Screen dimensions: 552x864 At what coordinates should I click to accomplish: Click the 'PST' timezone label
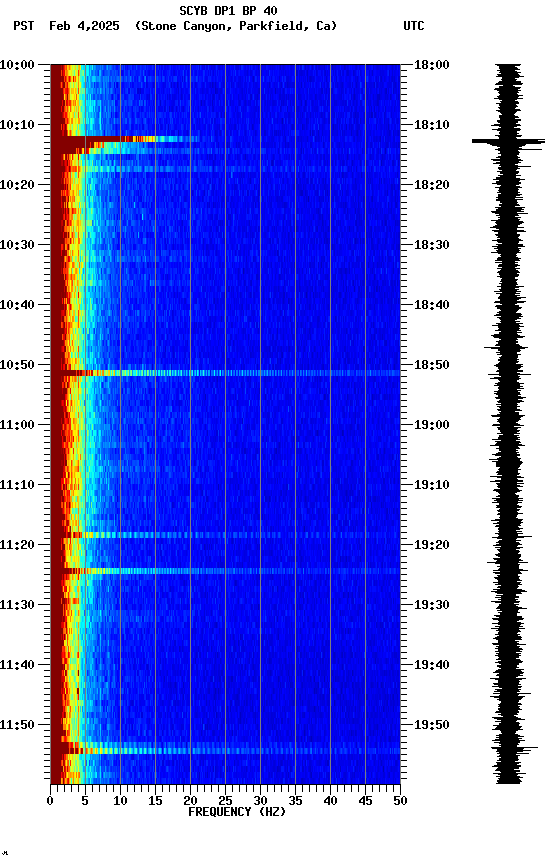[x=24, y=26]
